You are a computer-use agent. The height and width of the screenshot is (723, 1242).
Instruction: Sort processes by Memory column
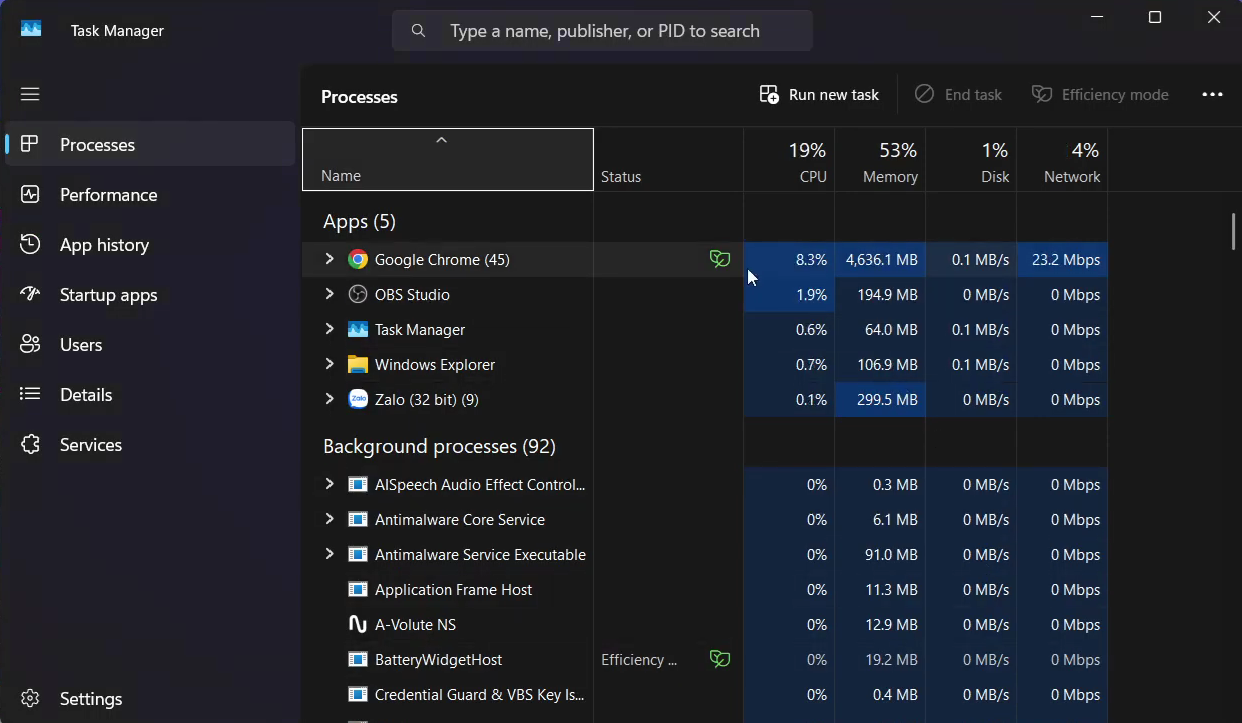(x=880, y=159)
